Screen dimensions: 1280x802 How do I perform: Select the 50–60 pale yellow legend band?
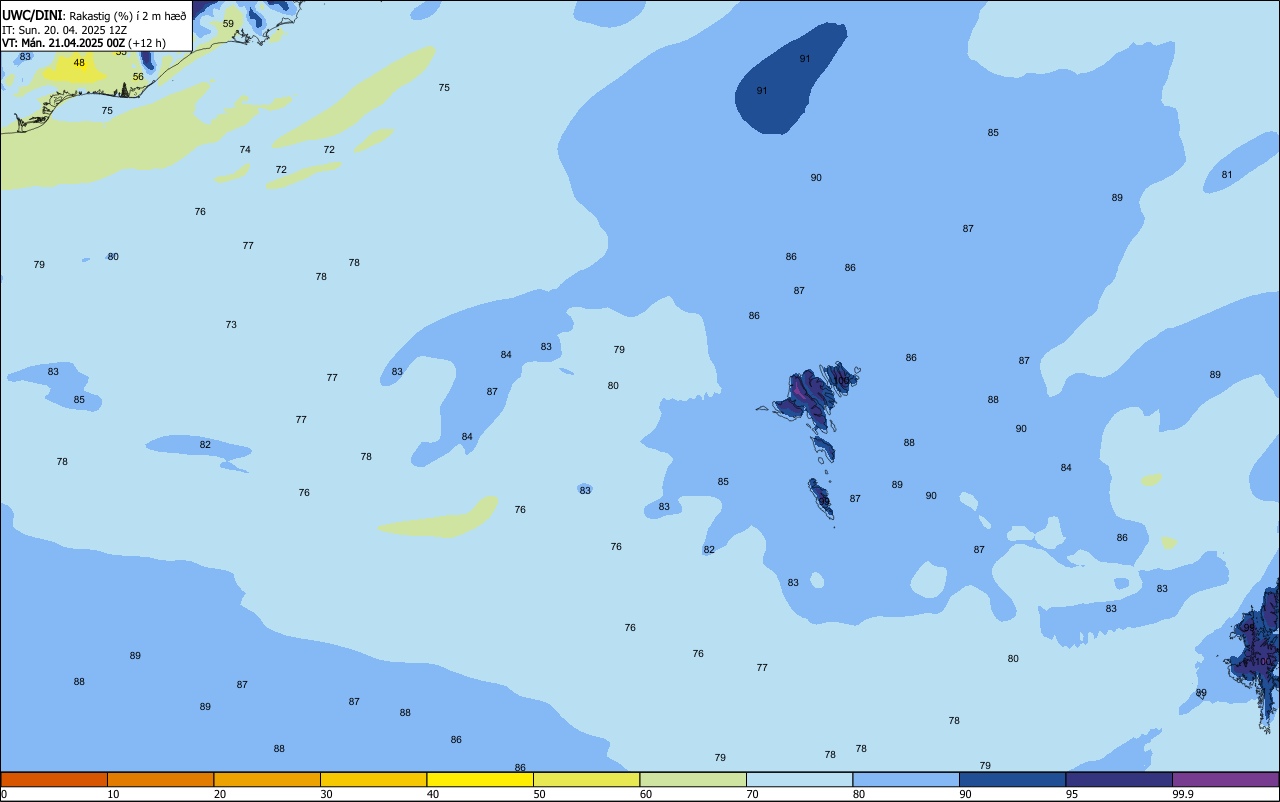[586, 779]
